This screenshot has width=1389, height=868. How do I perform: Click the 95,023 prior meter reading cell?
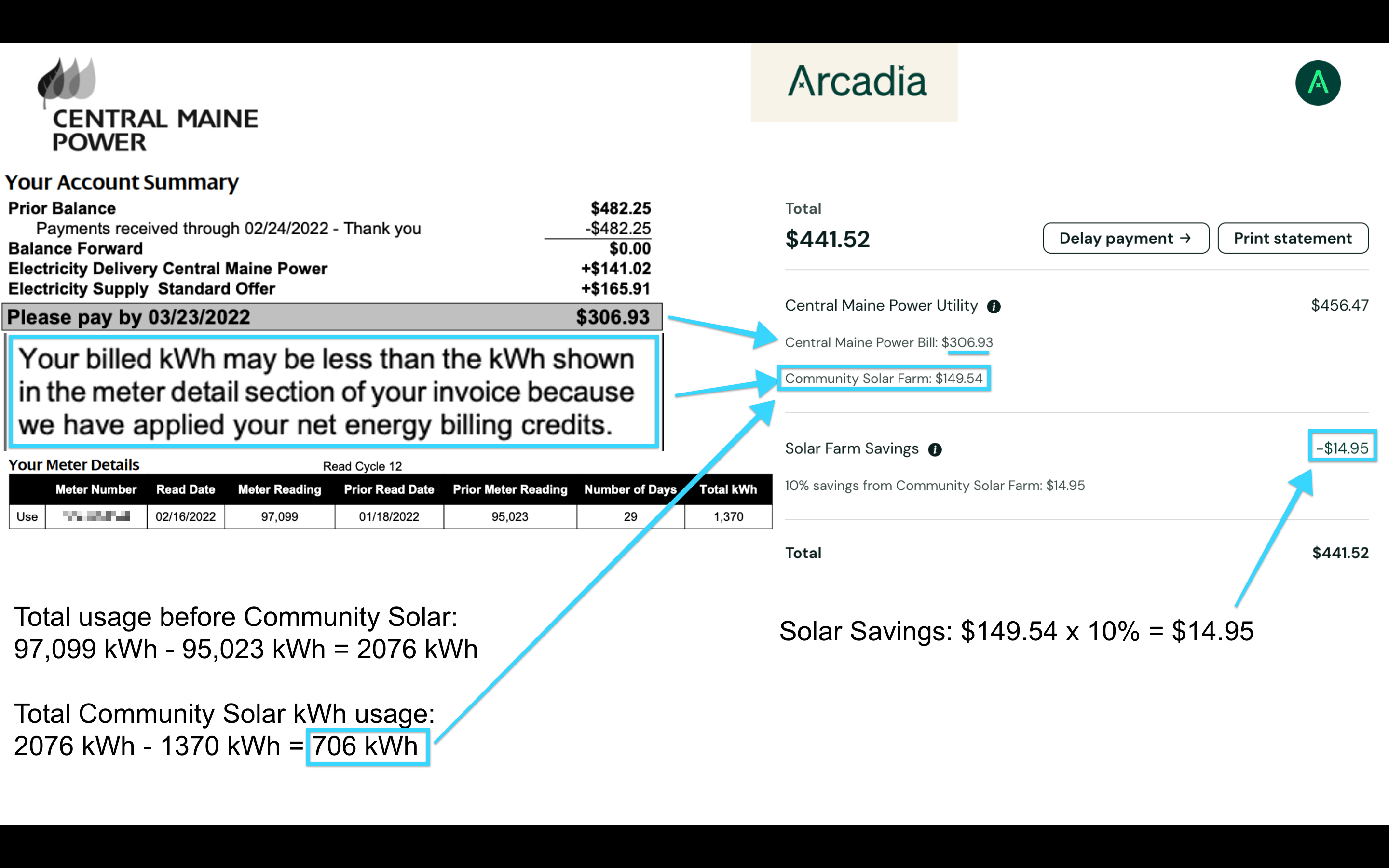tap(510, 516)
